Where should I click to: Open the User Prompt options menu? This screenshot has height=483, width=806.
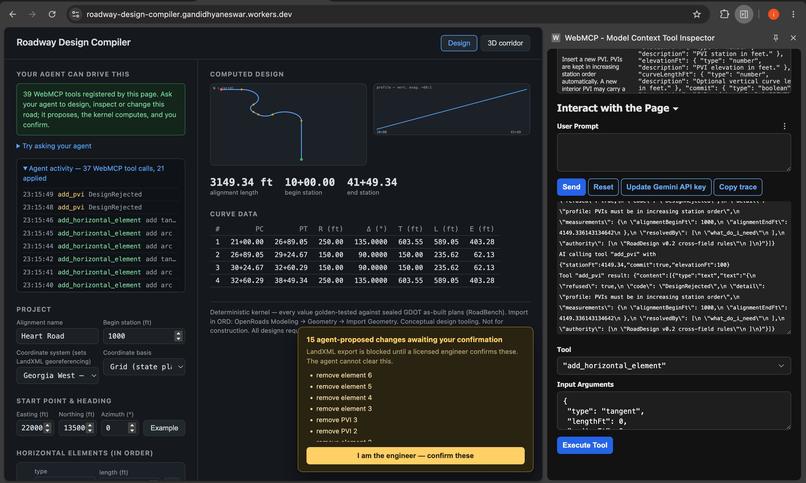[784, 126]
